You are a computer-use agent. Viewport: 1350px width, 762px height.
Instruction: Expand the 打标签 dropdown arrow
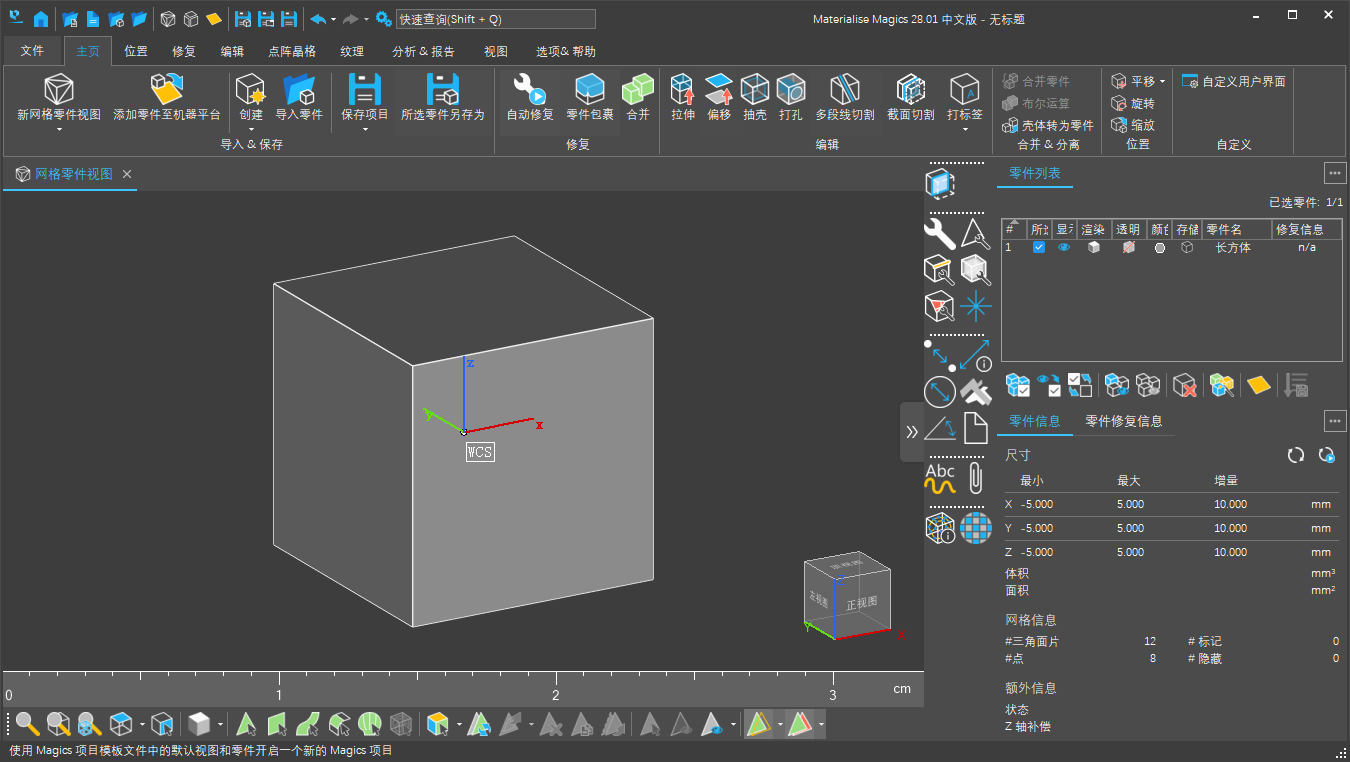[965, 129]
